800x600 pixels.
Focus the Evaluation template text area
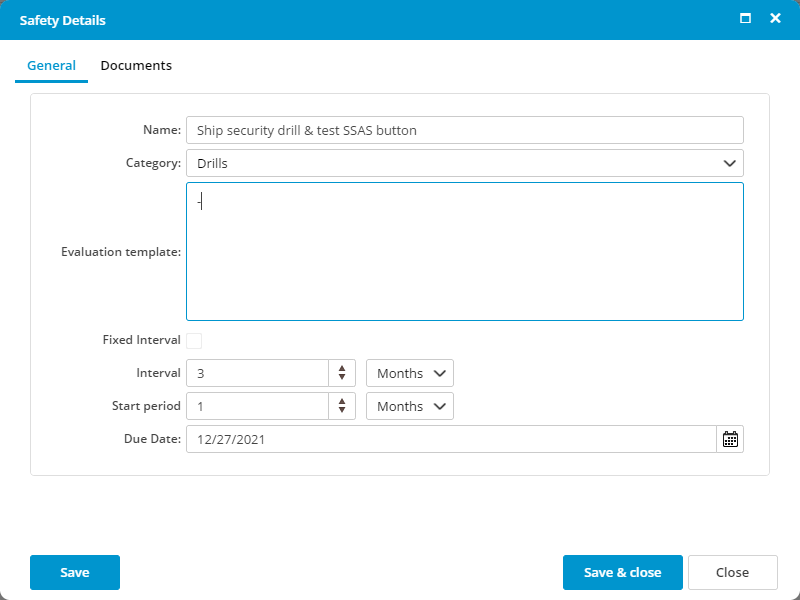[x=464, y=251]
